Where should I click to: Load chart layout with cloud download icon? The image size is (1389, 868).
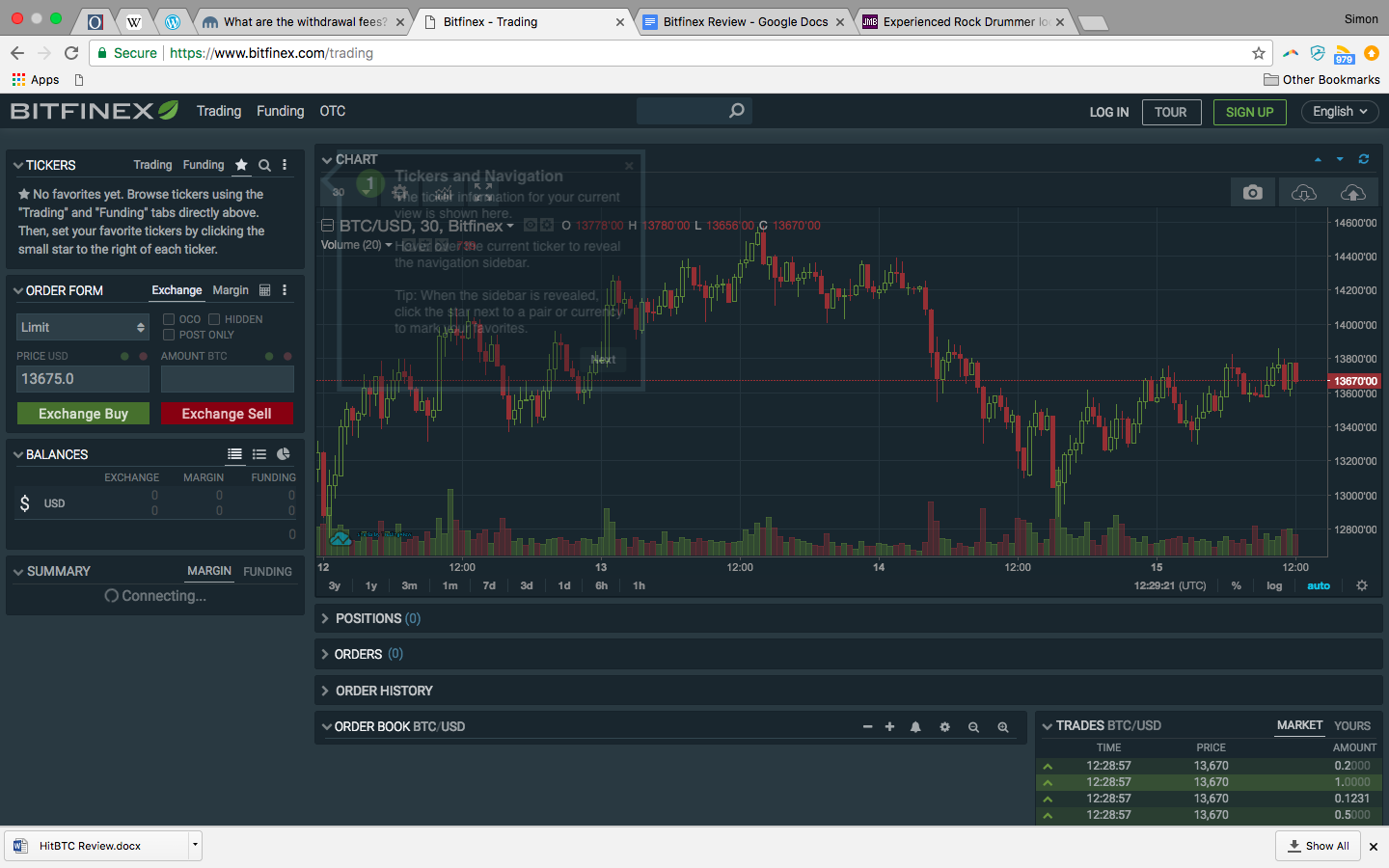point(1303,193)
